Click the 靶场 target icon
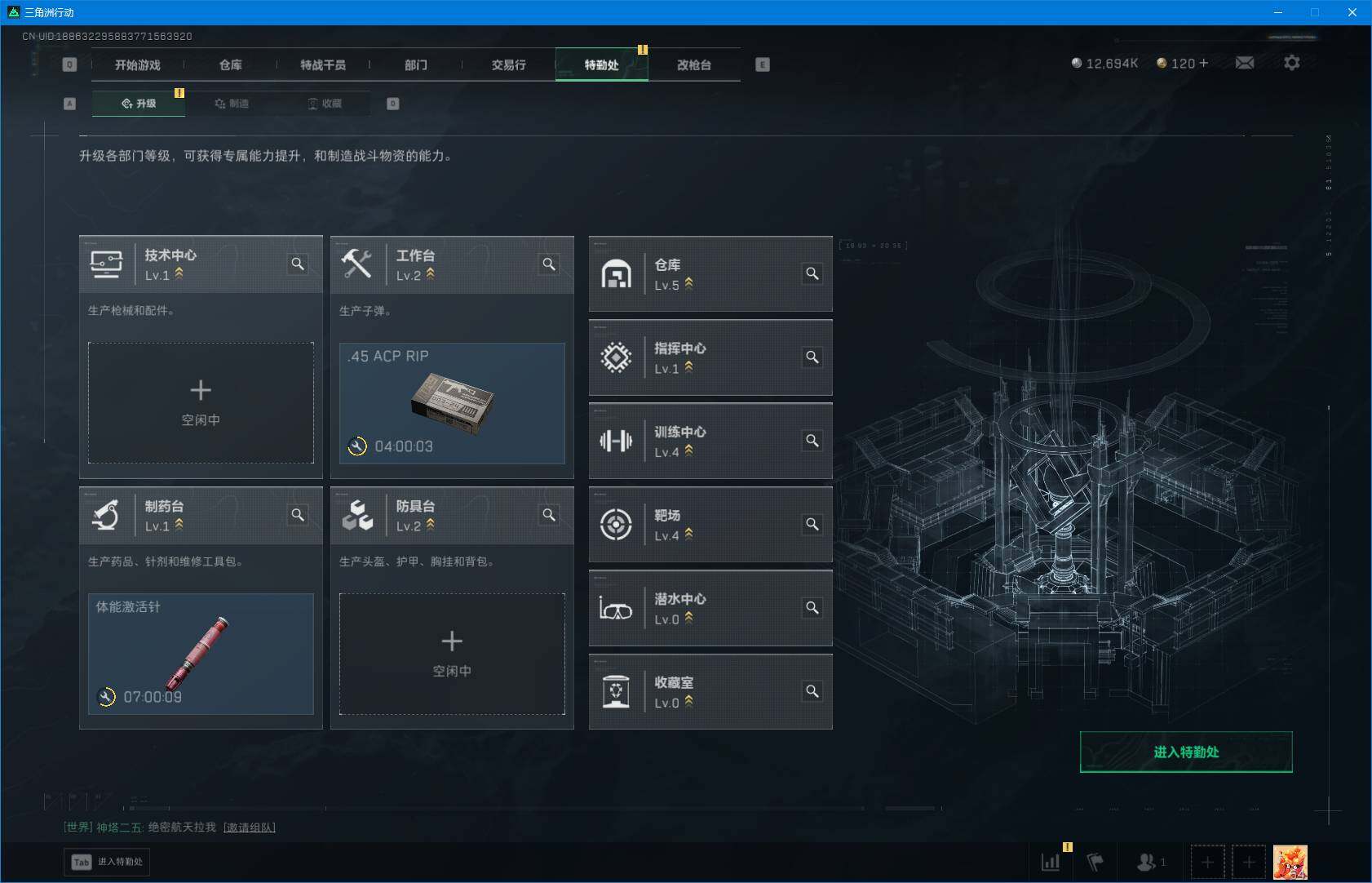1372x883 pixels. pos(617,525)
